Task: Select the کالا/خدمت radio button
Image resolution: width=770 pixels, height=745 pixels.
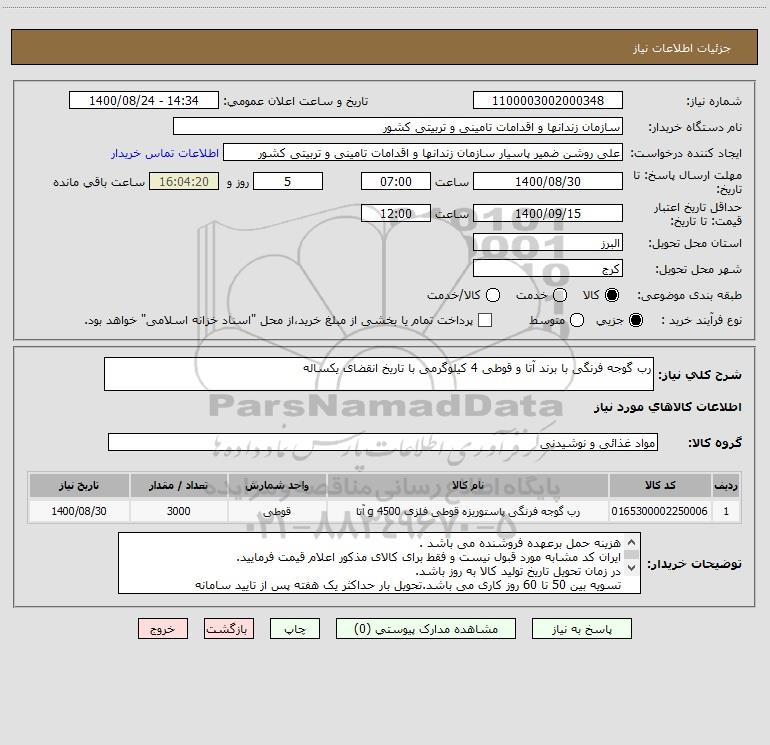Action: (x=493, y=295)
